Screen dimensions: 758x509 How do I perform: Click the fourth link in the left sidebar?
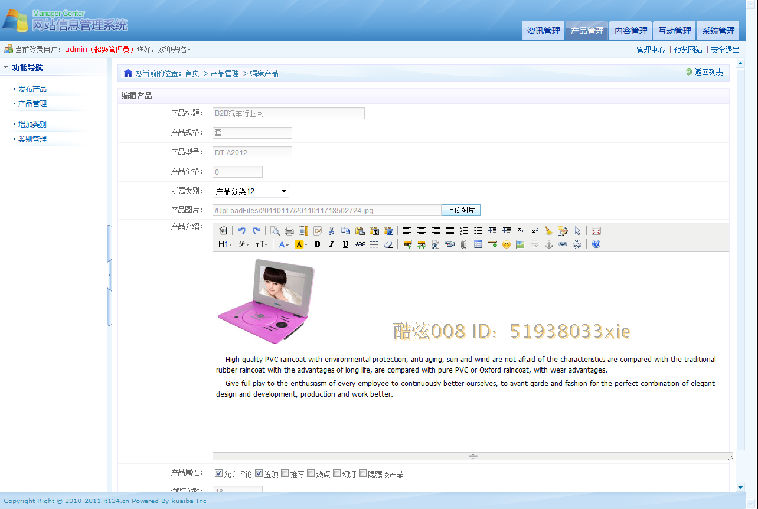(32, 139)
